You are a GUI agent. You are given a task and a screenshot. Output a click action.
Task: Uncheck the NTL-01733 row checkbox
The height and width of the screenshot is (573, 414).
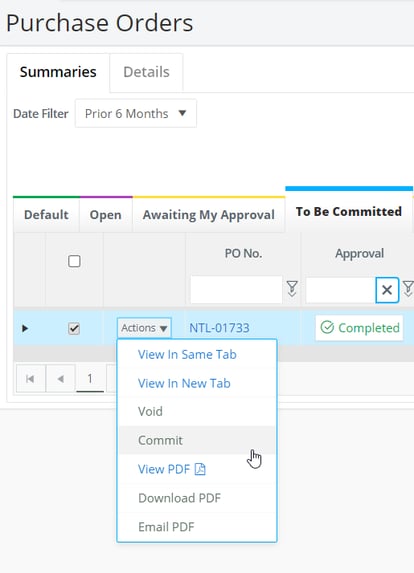(74, 328)
